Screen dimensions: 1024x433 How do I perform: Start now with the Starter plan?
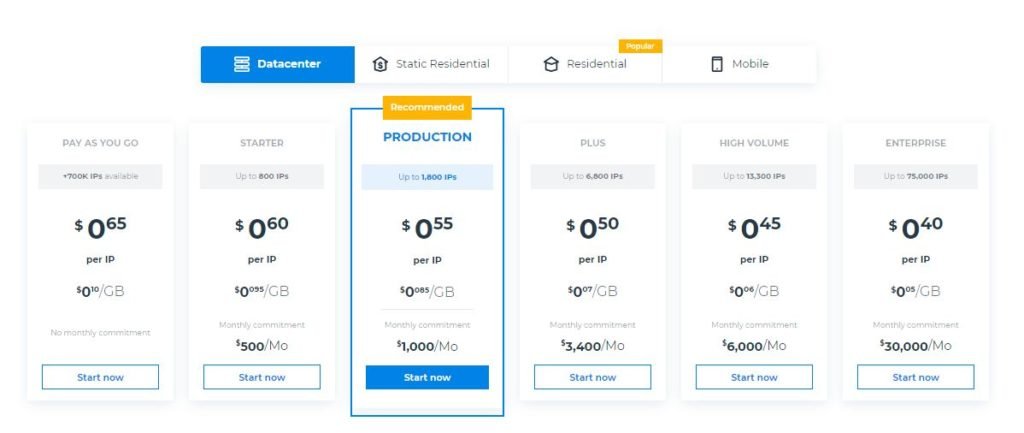(262, 377)
